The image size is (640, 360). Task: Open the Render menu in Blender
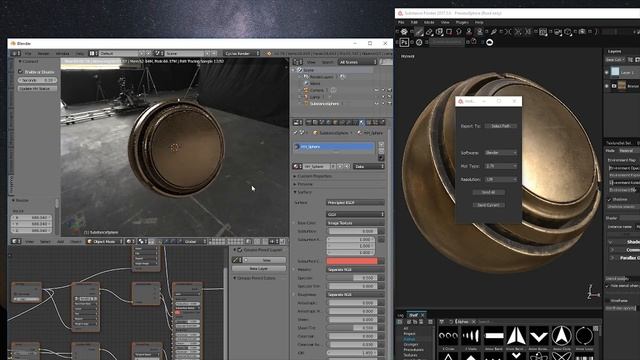tap(44, 53)
